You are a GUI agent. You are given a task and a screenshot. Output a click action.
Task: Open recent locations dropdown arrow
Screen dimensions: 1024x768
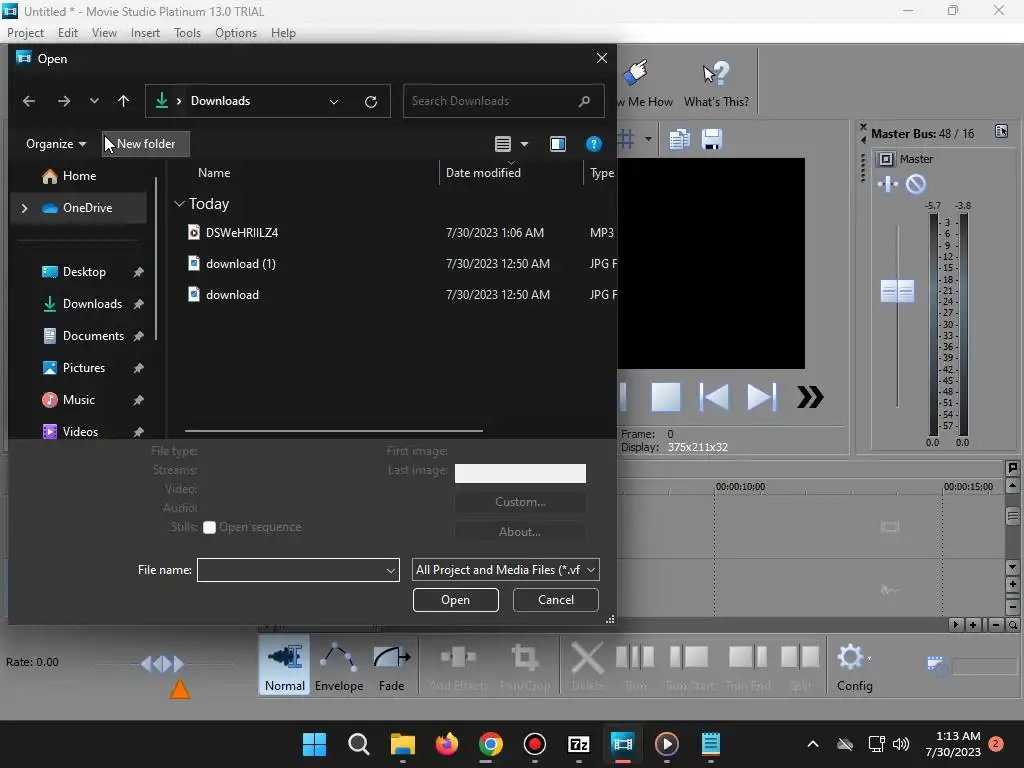coord(94,101)
